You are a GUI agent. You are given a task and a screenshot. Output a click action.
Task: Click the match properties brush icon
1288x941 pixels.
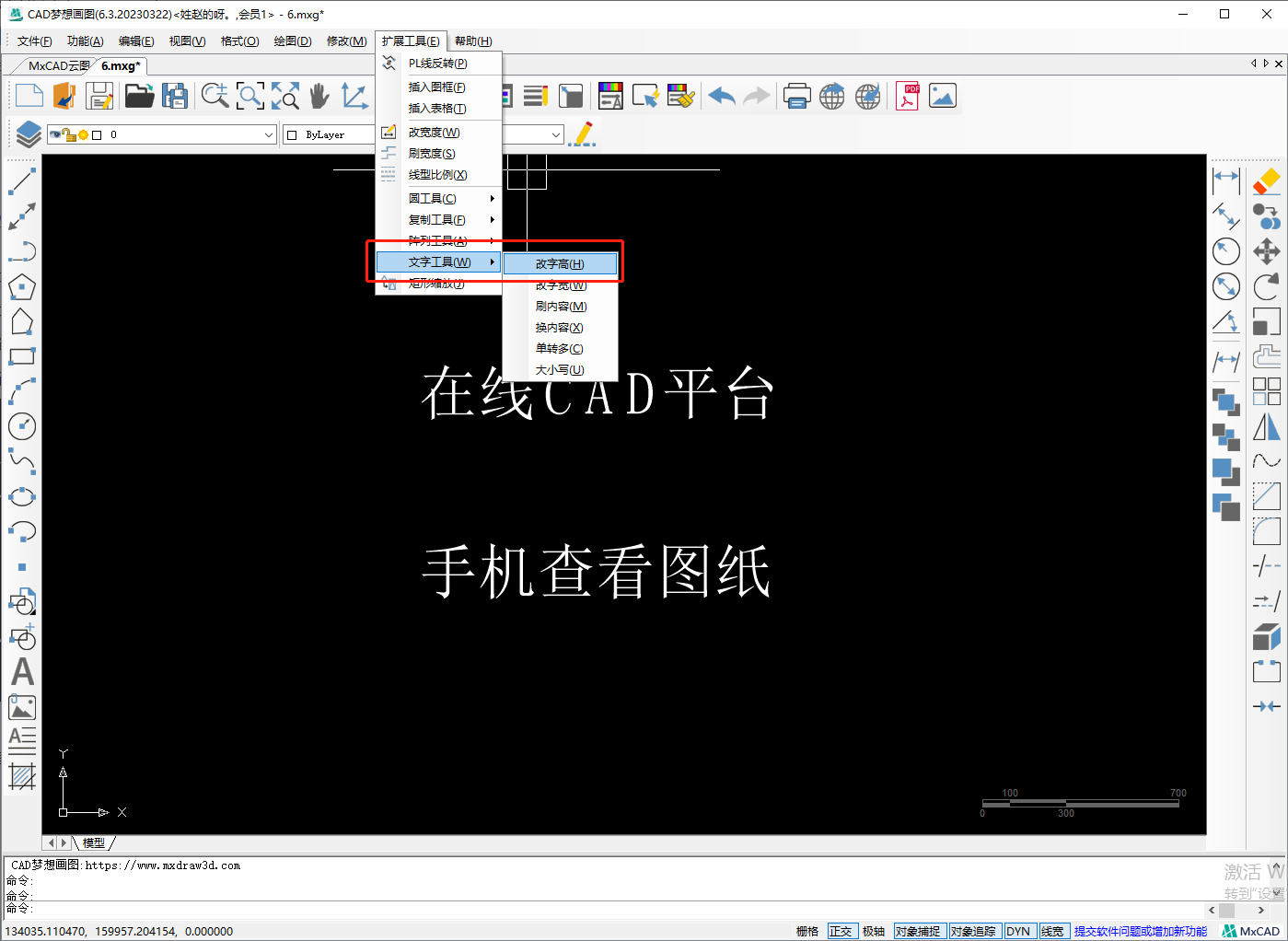tap(681, 96)
